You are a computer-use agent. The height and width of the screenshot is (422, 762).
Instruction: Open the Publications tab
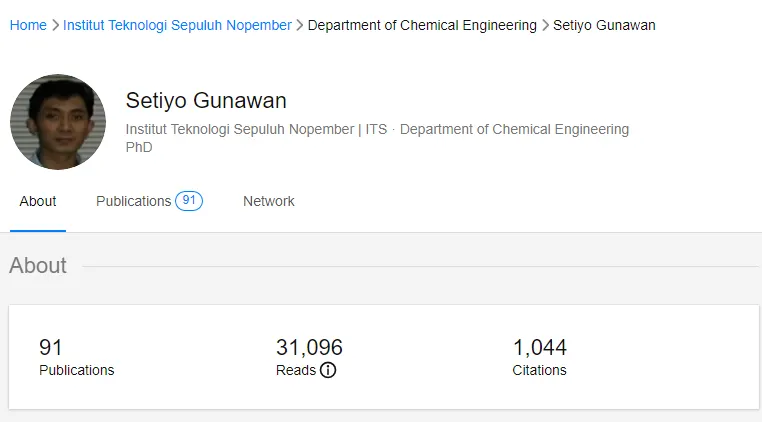pos(133,201)
